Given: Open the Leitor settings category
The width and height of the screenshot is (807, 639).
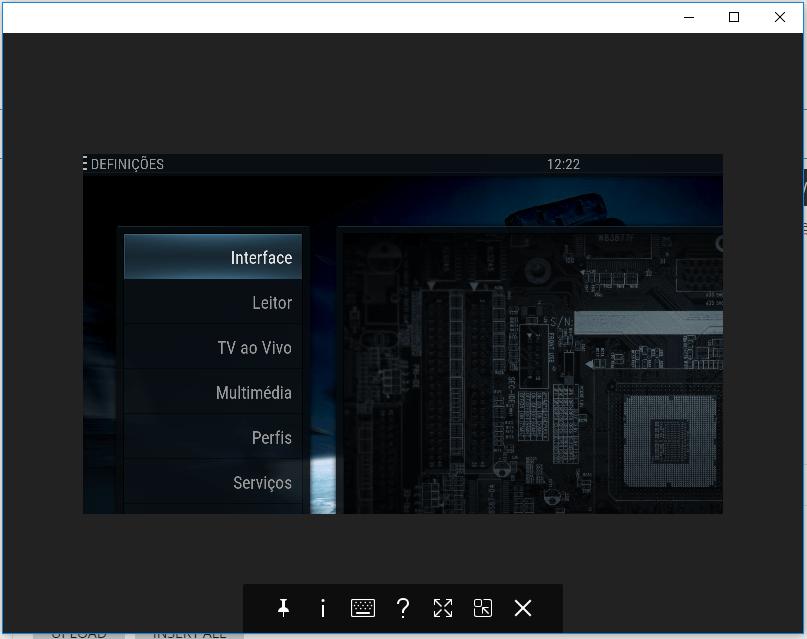Looking at the screenshot, I should pos(213,302).
